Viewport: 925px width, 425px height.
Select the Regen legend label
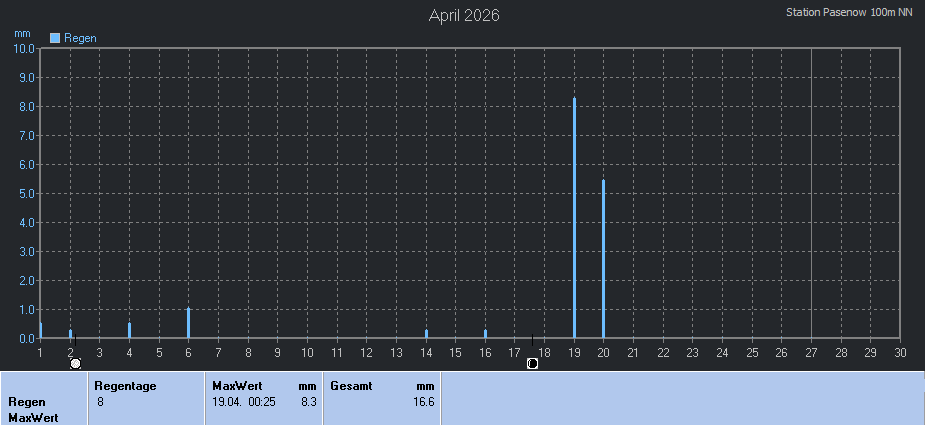[80, 38]
